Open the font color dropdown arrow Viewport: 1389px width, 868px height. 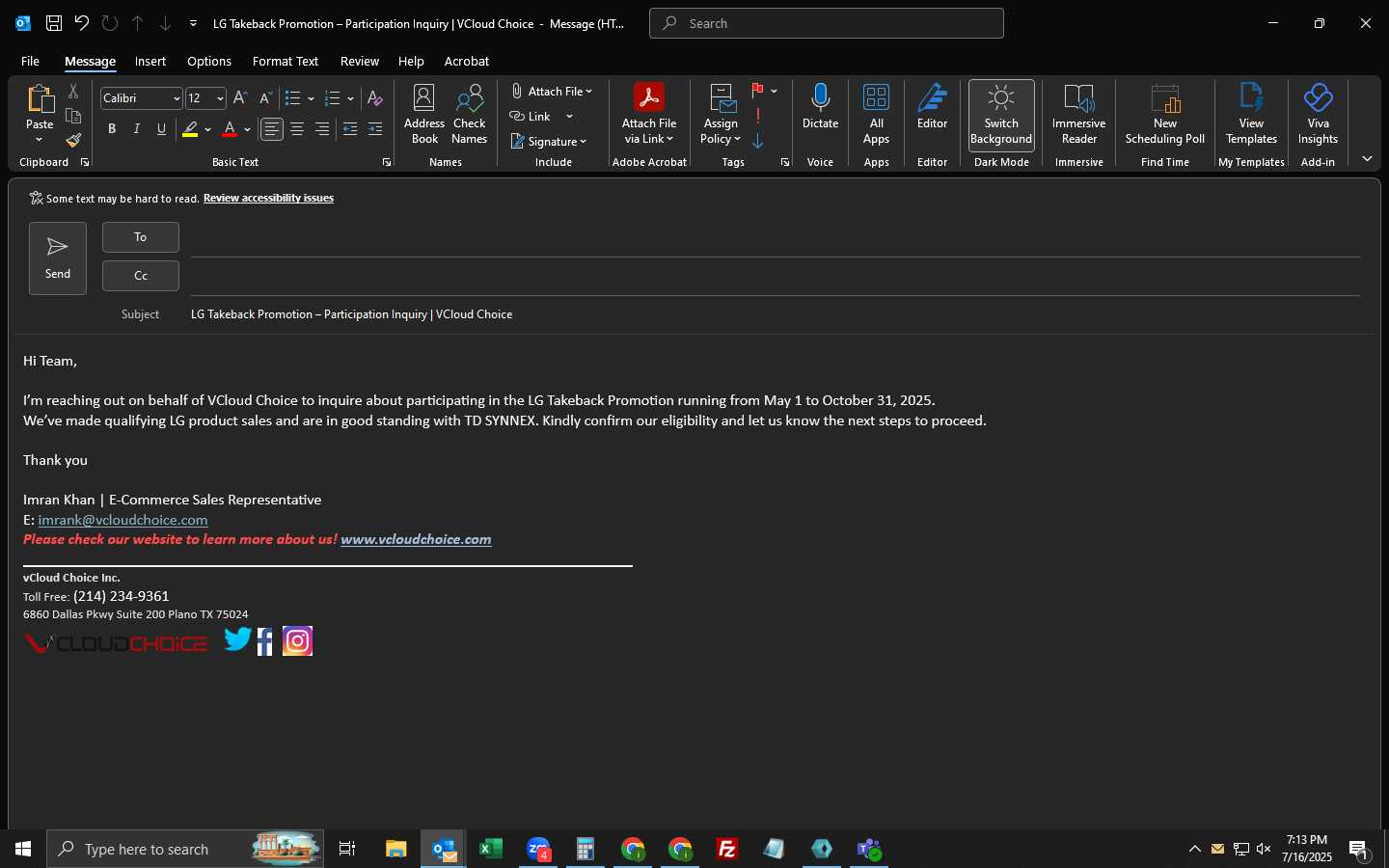pos(247,129)
